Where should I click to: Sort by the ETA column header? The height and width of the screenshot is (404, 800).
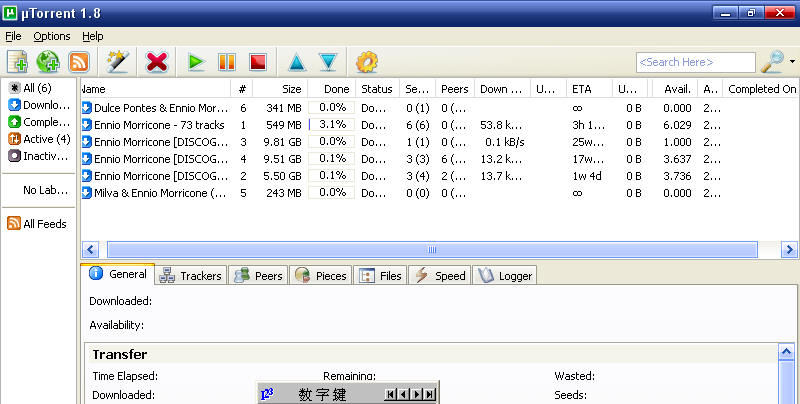[x=589, y=89]
